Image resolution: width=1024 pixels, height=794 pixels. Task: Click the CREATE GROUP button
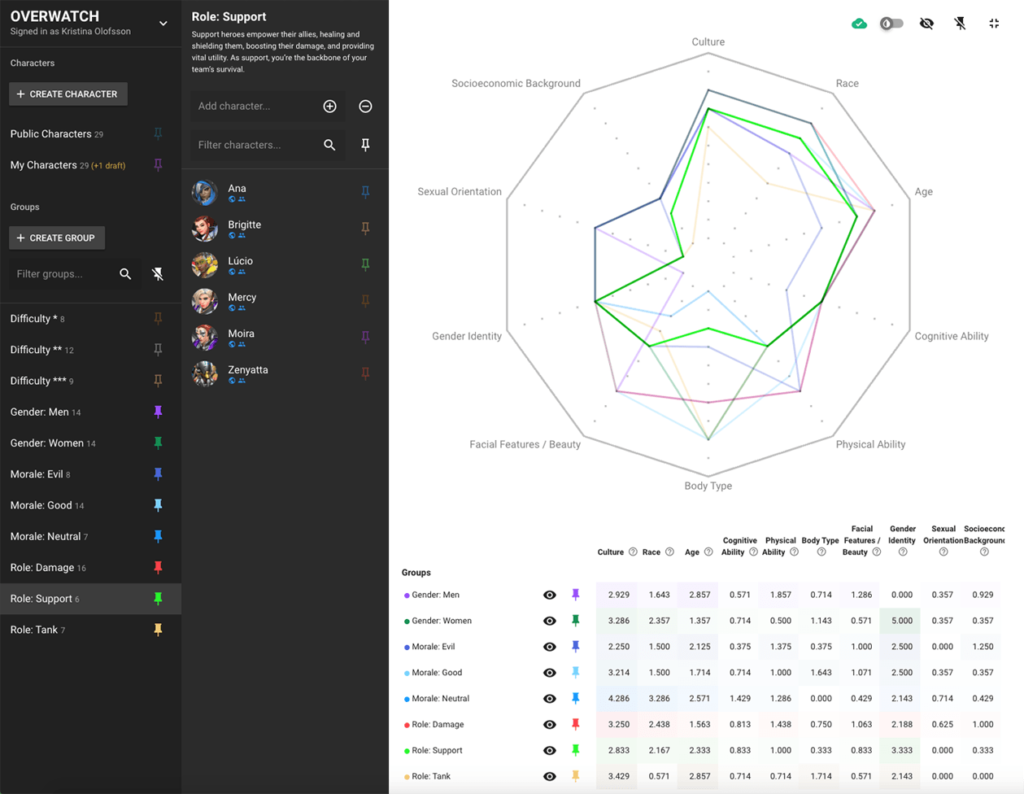click(56, 237)
